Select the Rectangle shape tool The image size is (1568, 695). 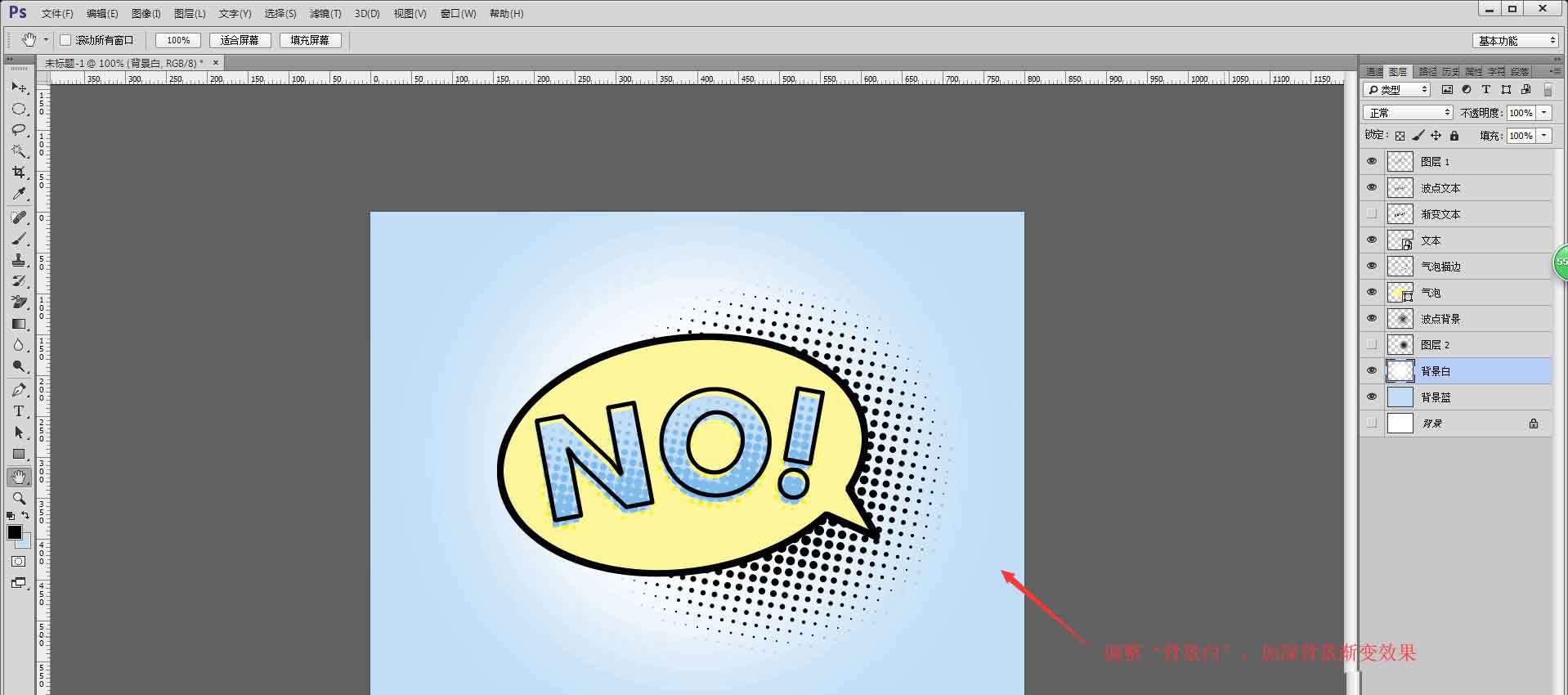tap(19, 454)
